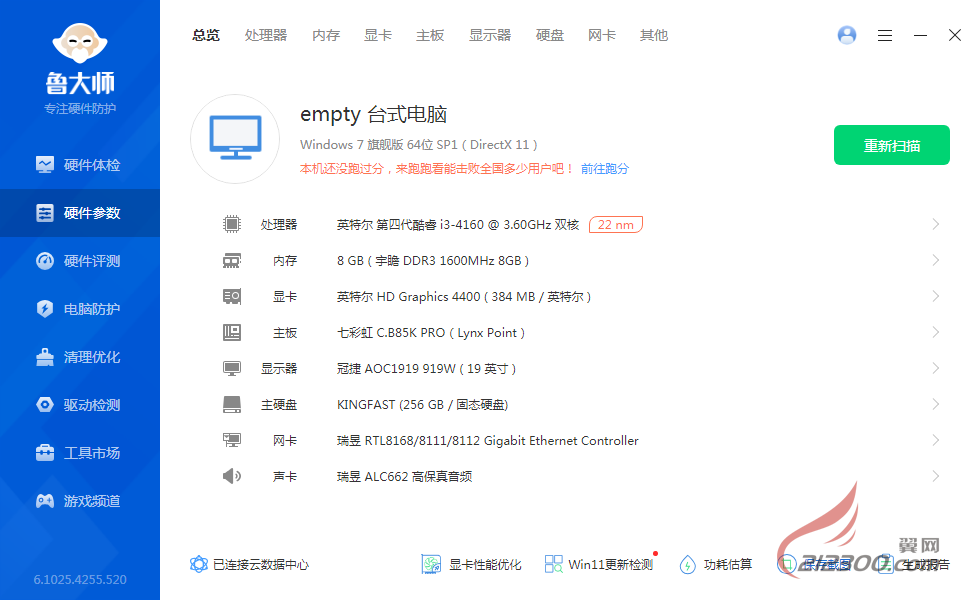Click the 内存 RAM module icon
980x600 pixels.
click(x=232, y=261)
